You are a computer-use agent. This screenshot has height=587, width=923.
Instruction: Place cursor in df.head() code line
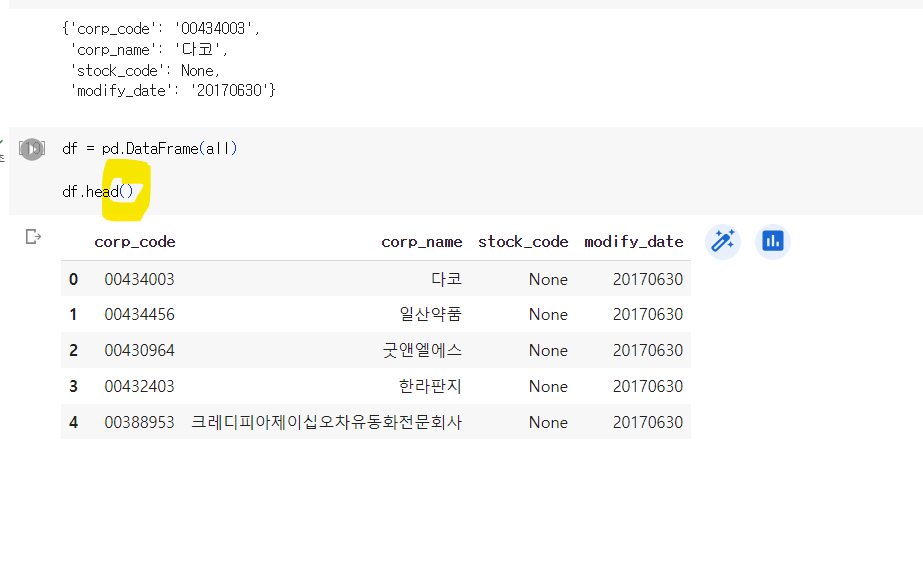click(x=98, y=191)
